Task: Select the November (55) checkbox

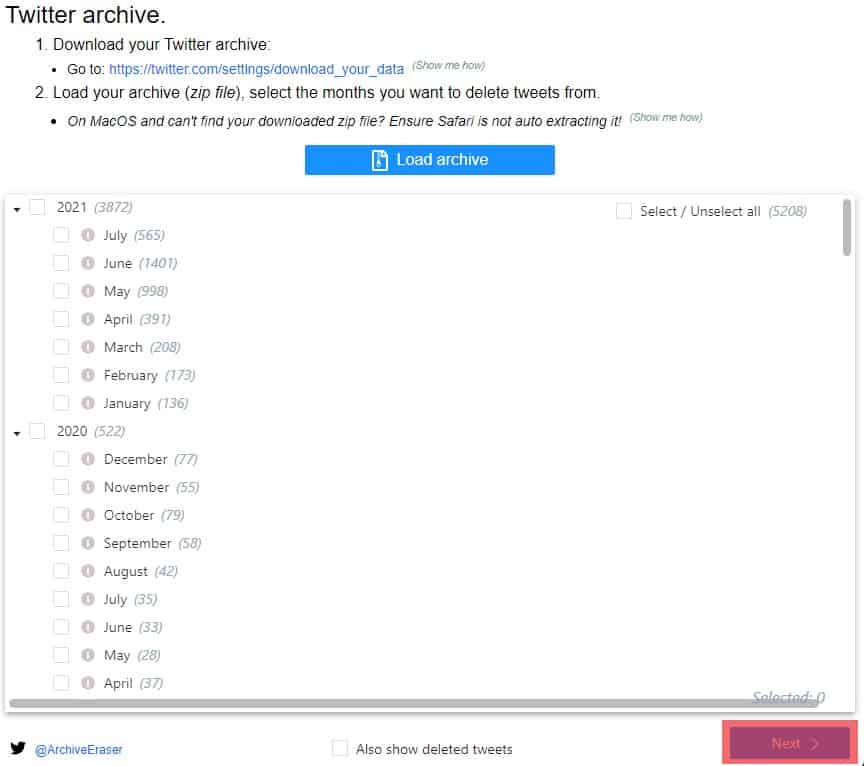Action: tap(61, 487)
